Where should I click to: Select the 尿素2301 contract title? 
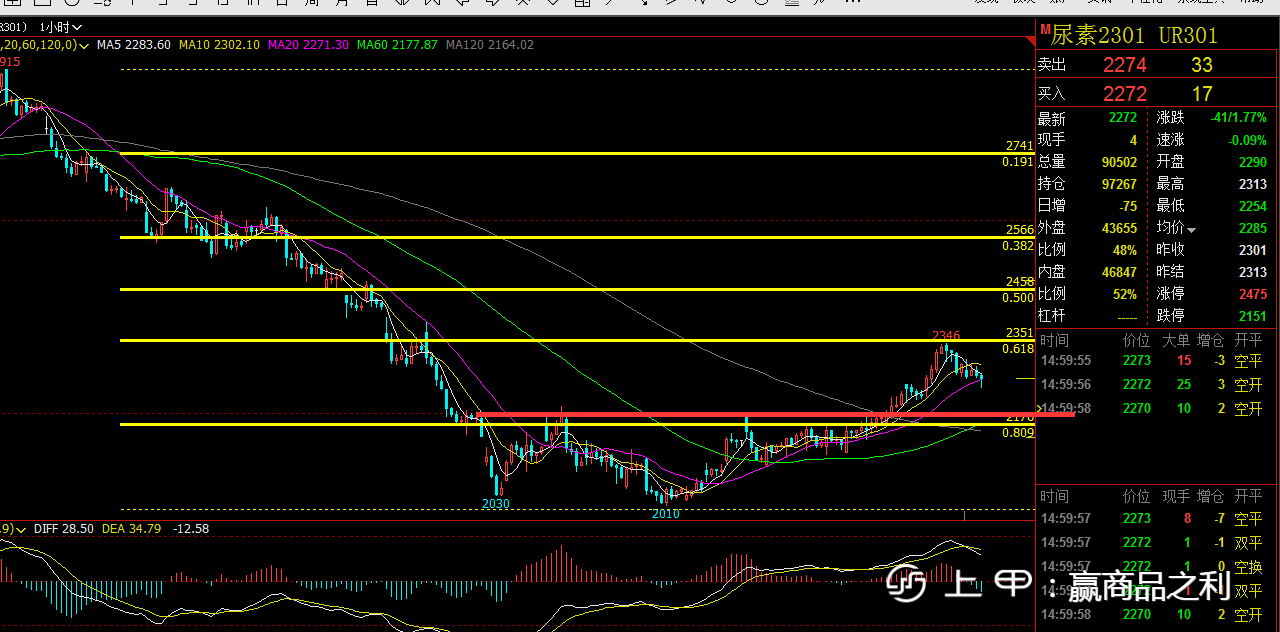tap(1097, 35)
